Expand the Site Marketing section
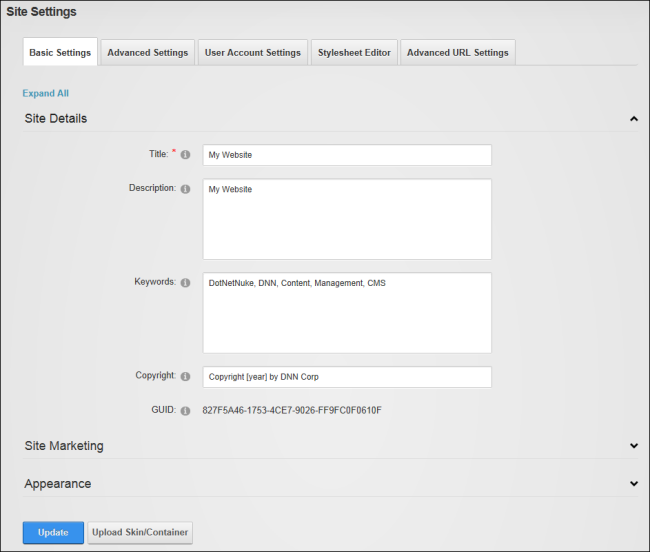Image resolution: width=650 pixels, height=552 pixels. 633,446
